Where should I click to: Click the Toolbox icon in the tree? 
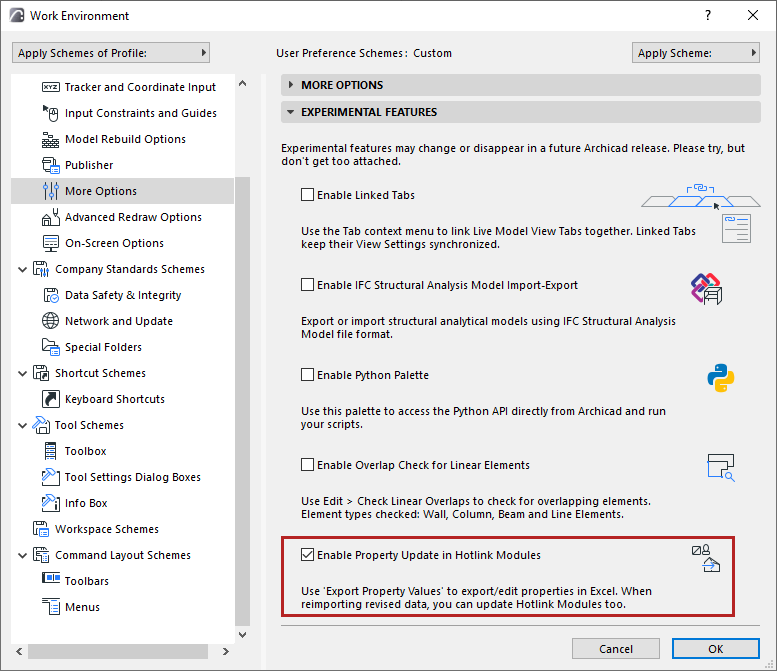pos(51,451)
